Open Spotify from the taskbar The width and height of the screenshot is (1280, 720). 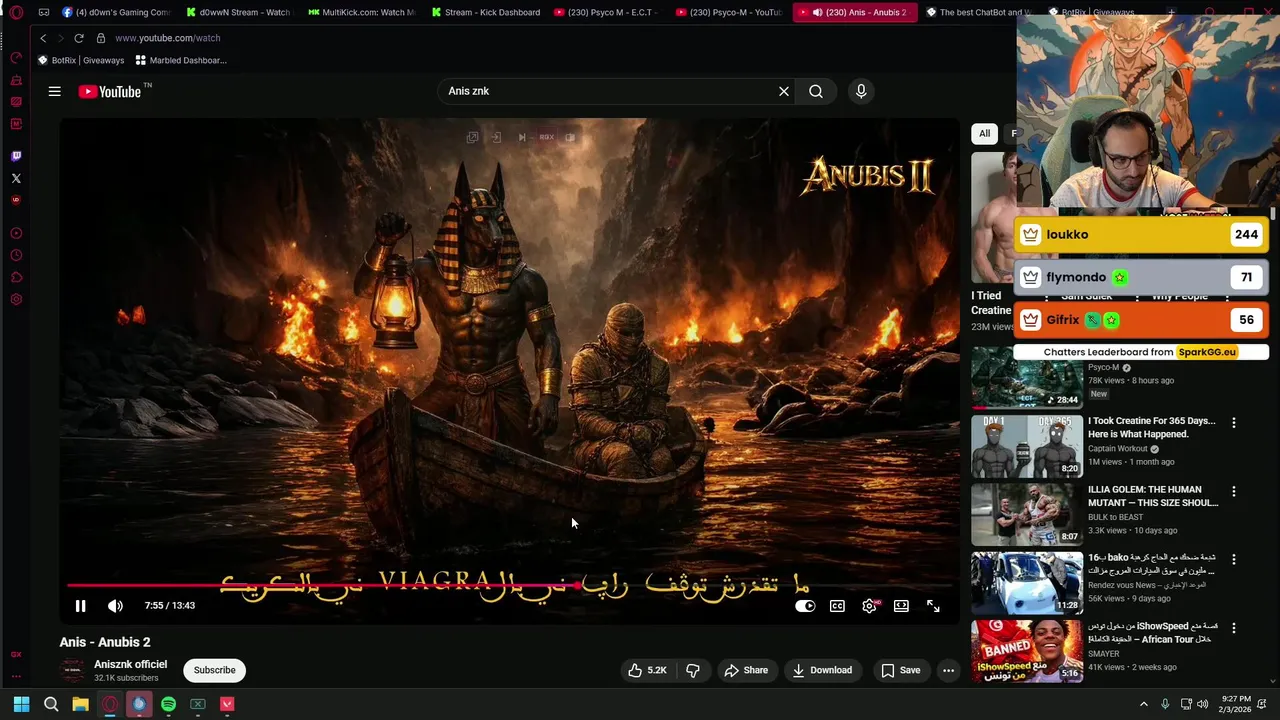click(168, 704)
